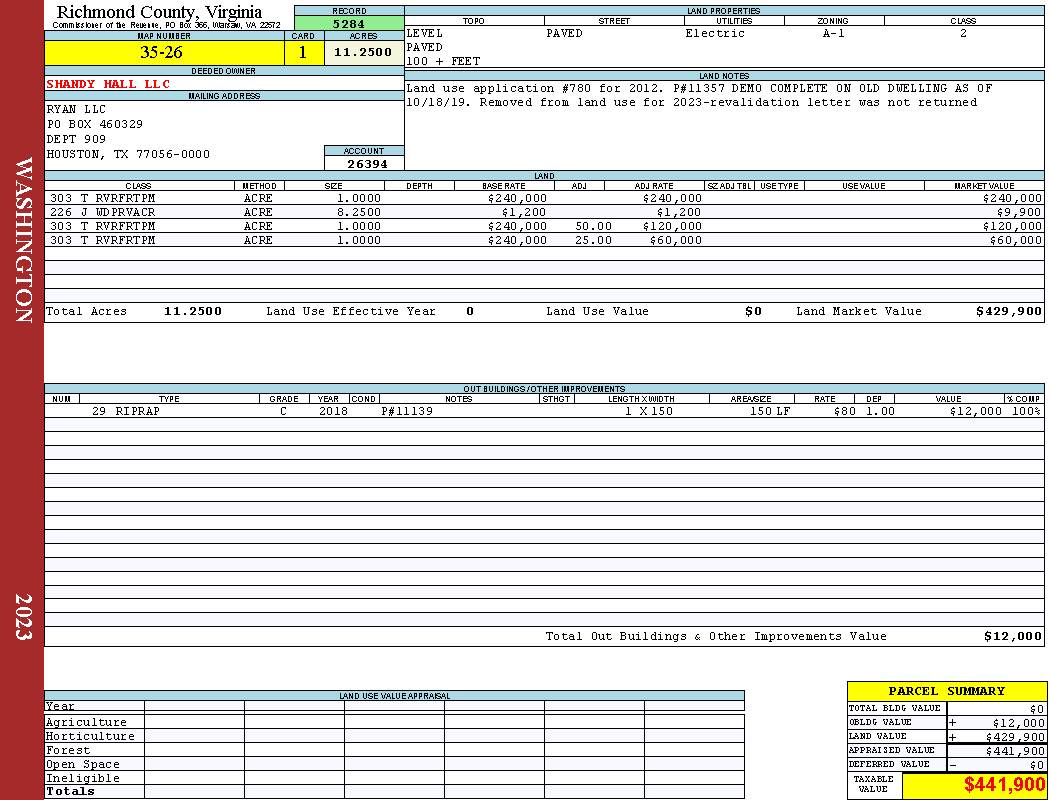The width and height of the screenshot is (1050, 800).
Task: Select account number 26394
Action: point(367,163)
